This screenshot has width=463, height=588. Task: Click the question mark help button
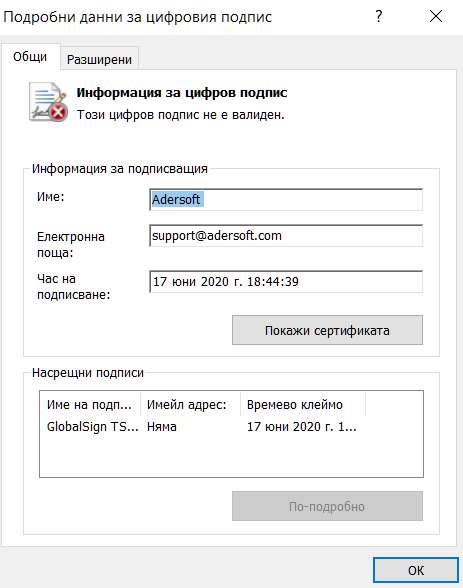pyautogui.click(x=379, y=16)
